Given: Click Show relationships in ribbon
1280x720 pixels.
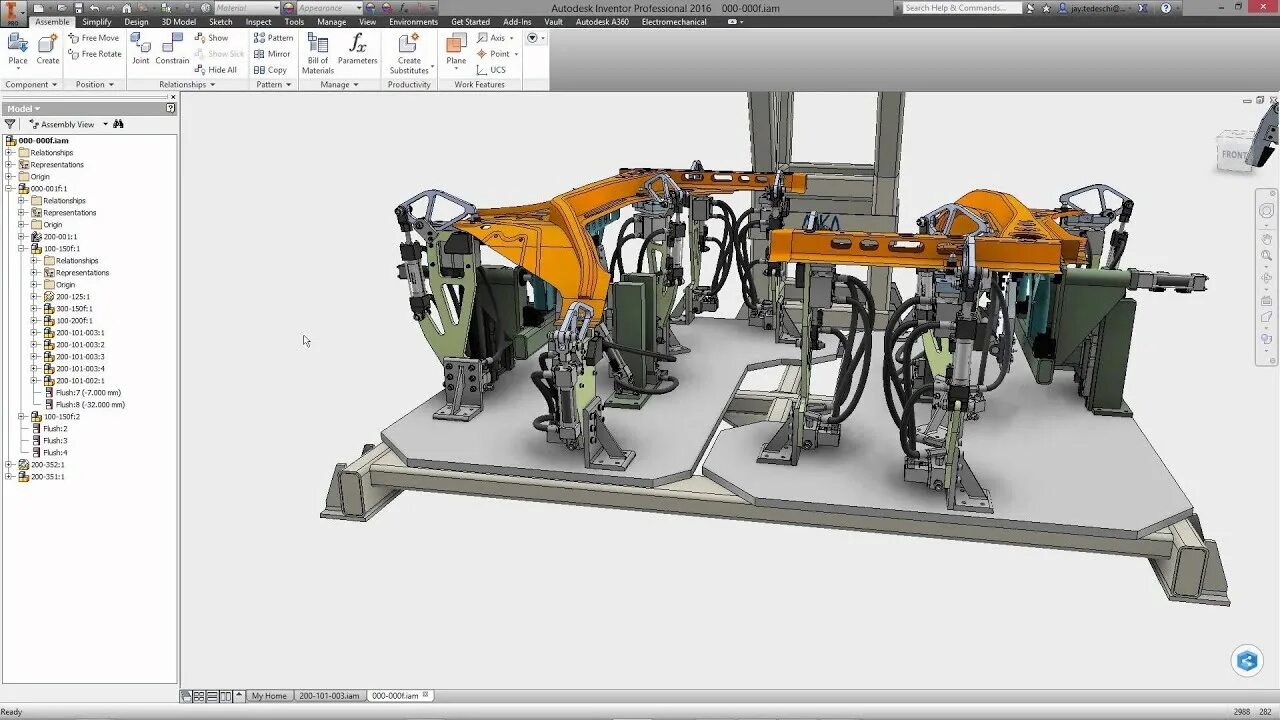Looking at the screenshot, I should 211,38.
